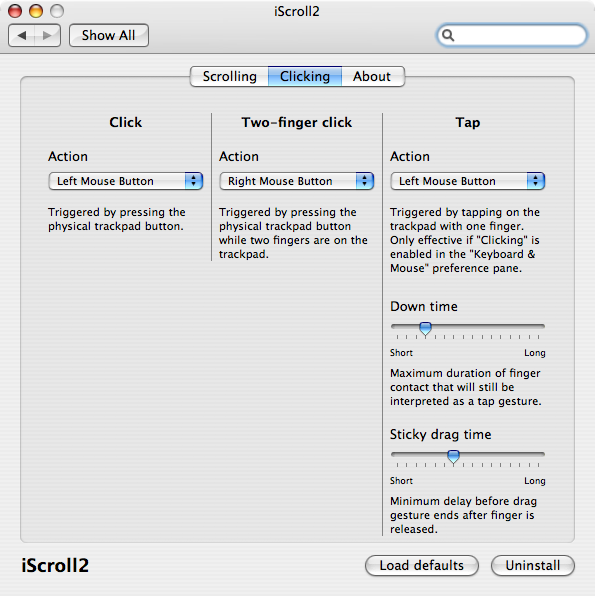Click the 'Maximum duration of finger contact' description

click(x=465, y=387)
